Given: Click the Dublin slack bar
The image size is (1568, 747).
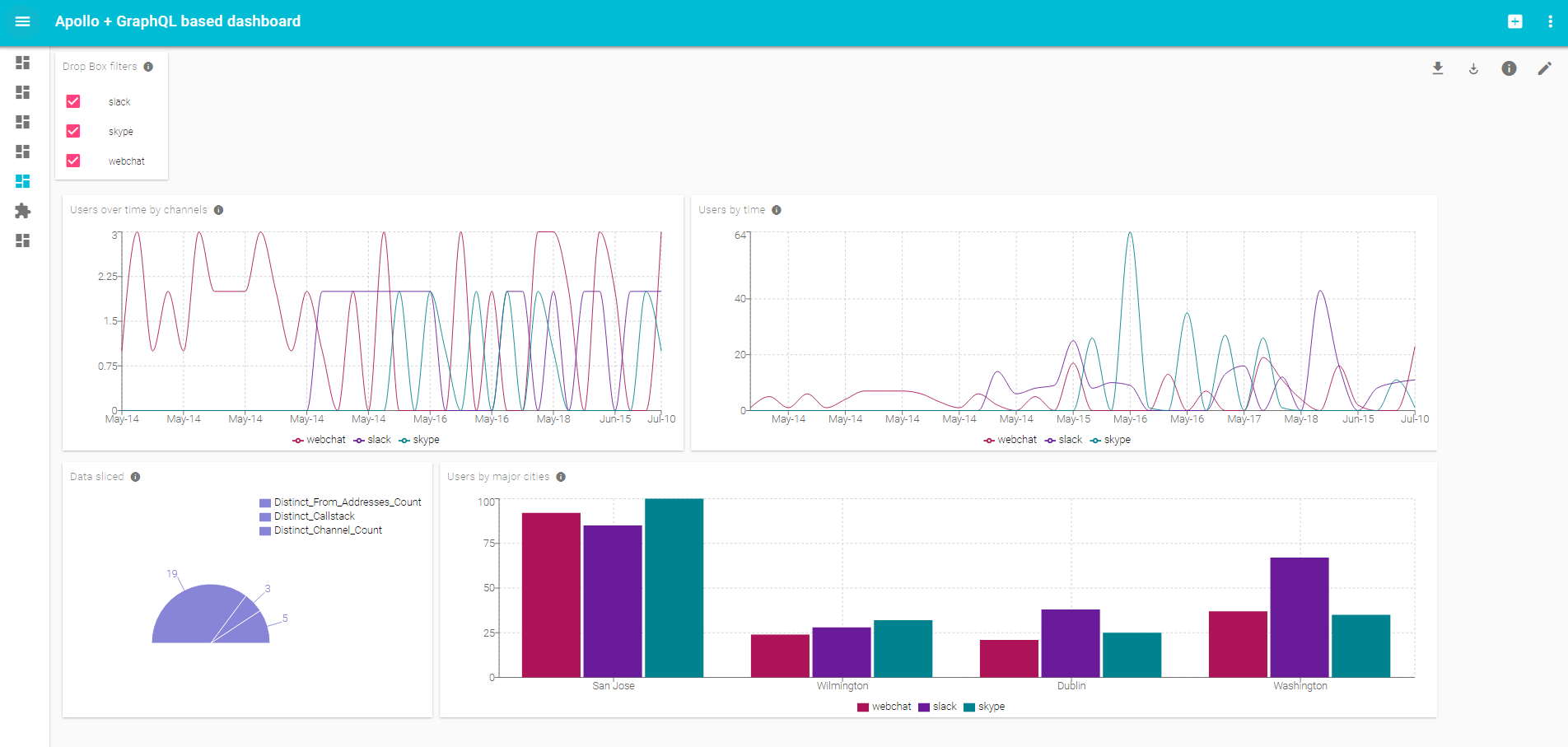Looking at the screenshot, I should coord(1071,643).
